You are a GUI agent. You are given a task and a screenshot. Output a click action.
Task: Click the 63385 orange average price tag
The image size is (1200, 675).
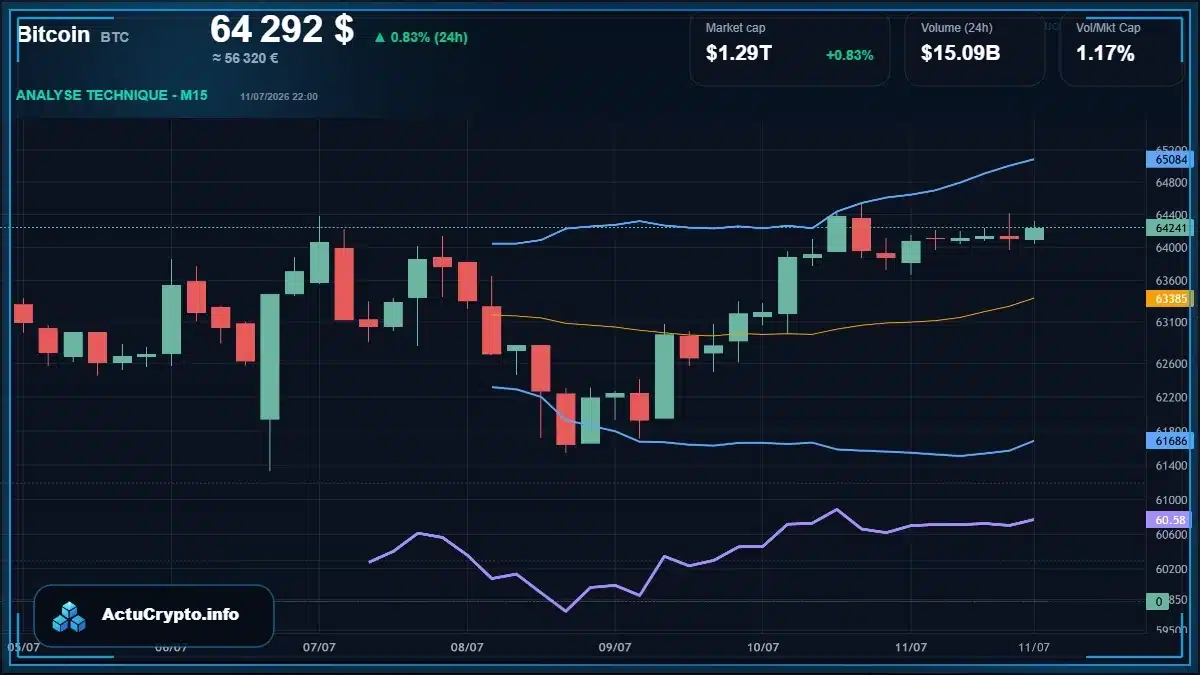pyautogui.click(x=1170, y=298)
